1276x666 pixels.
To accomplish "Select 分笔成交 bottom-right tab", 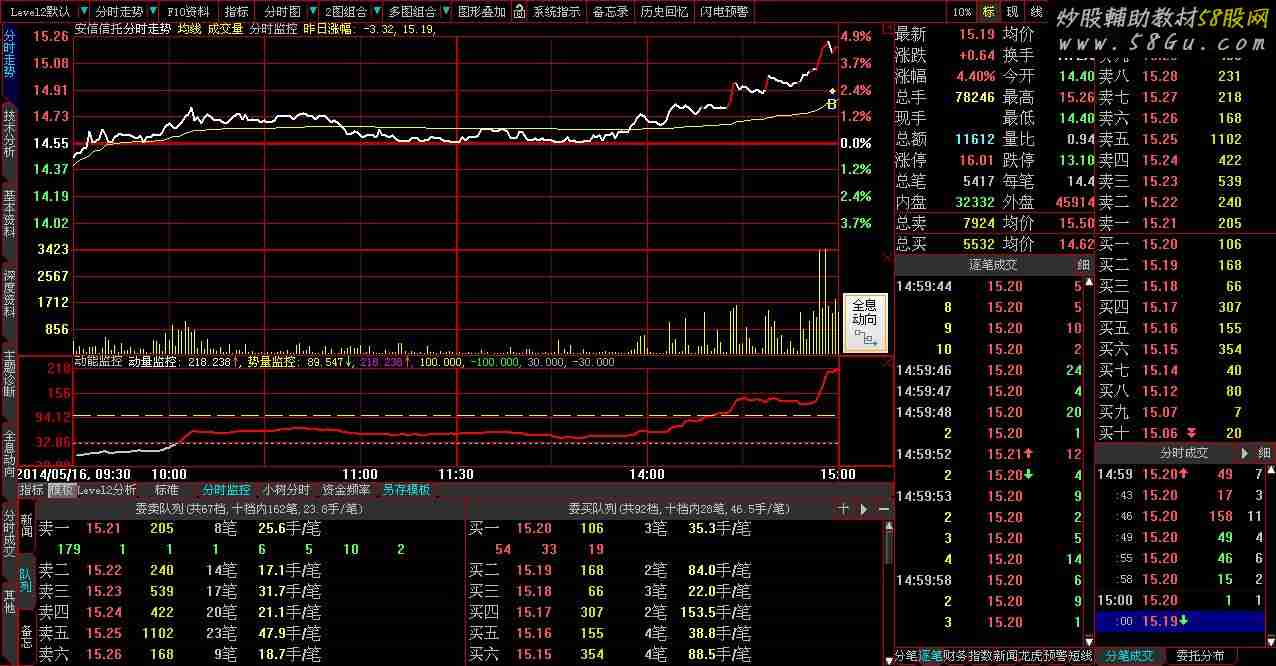I will point(1127,657).
